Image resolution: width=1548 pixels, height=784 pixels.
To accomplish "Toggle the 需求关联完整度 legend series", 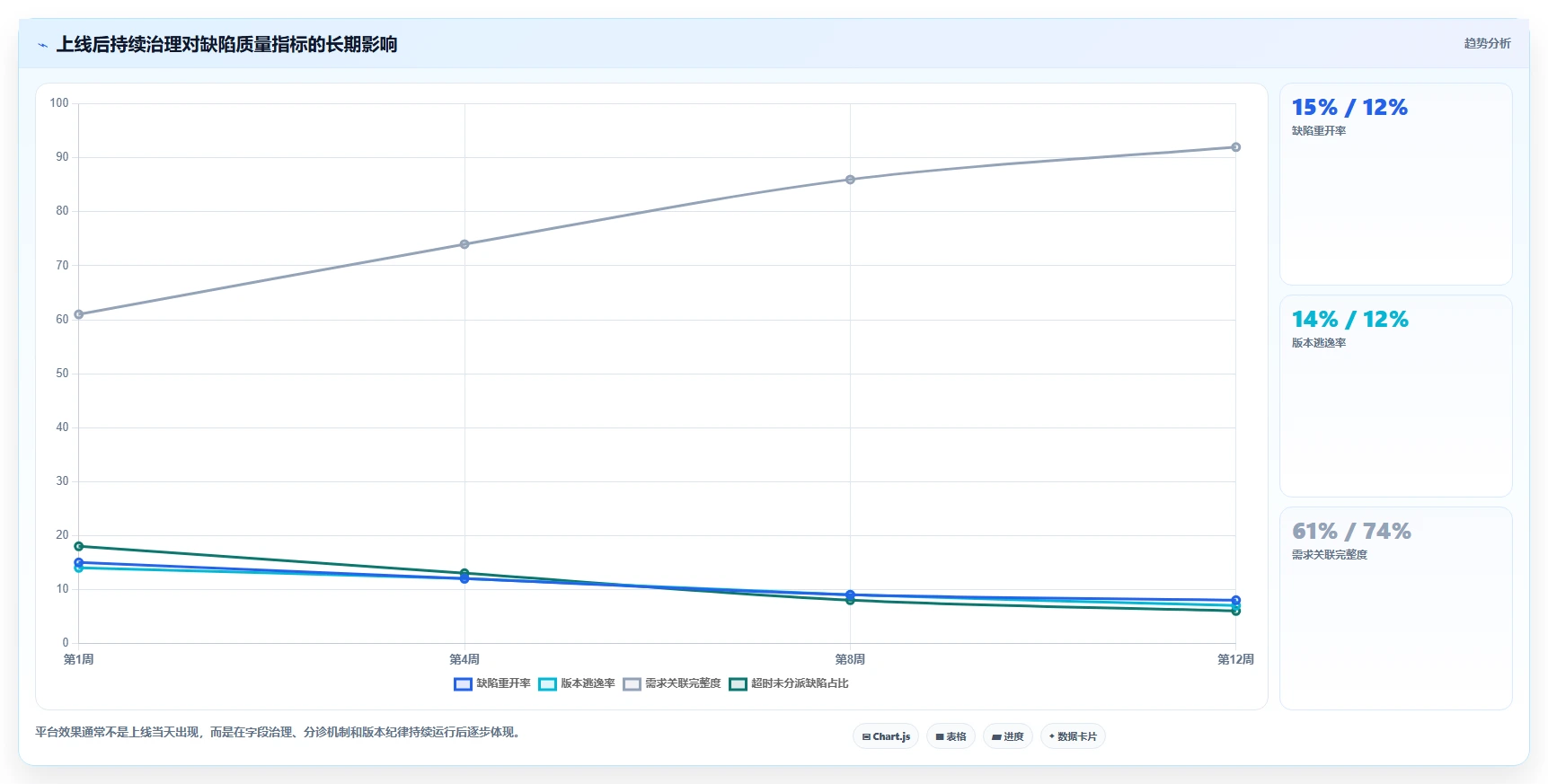I will pos(672,683).
